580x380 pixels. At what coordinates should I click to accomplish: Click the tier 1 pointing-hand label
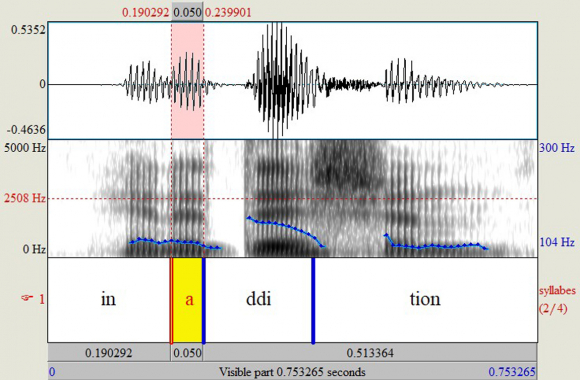tap(33, 299)
